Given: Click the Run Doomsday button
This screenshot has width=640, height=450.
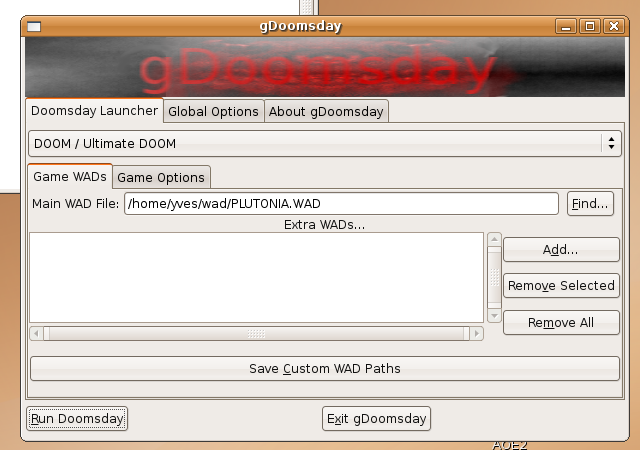Looking at the screenshot, I should click(77, 419).
